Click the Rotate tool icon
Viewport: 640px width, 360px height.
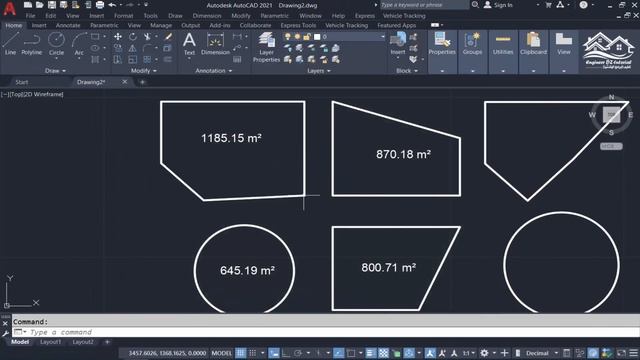[133, 37]
